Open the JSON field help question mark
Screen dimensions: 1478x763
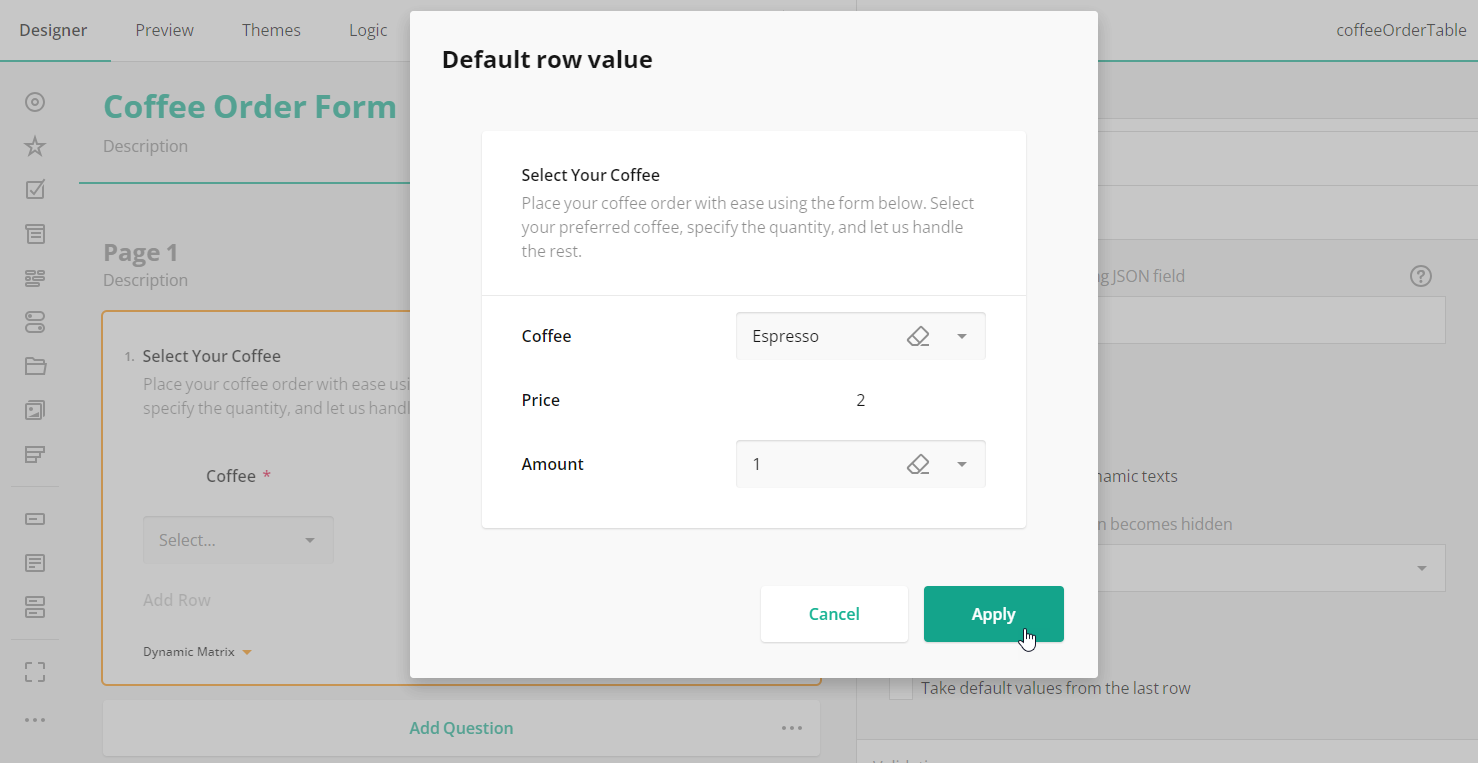point(1421,276)
